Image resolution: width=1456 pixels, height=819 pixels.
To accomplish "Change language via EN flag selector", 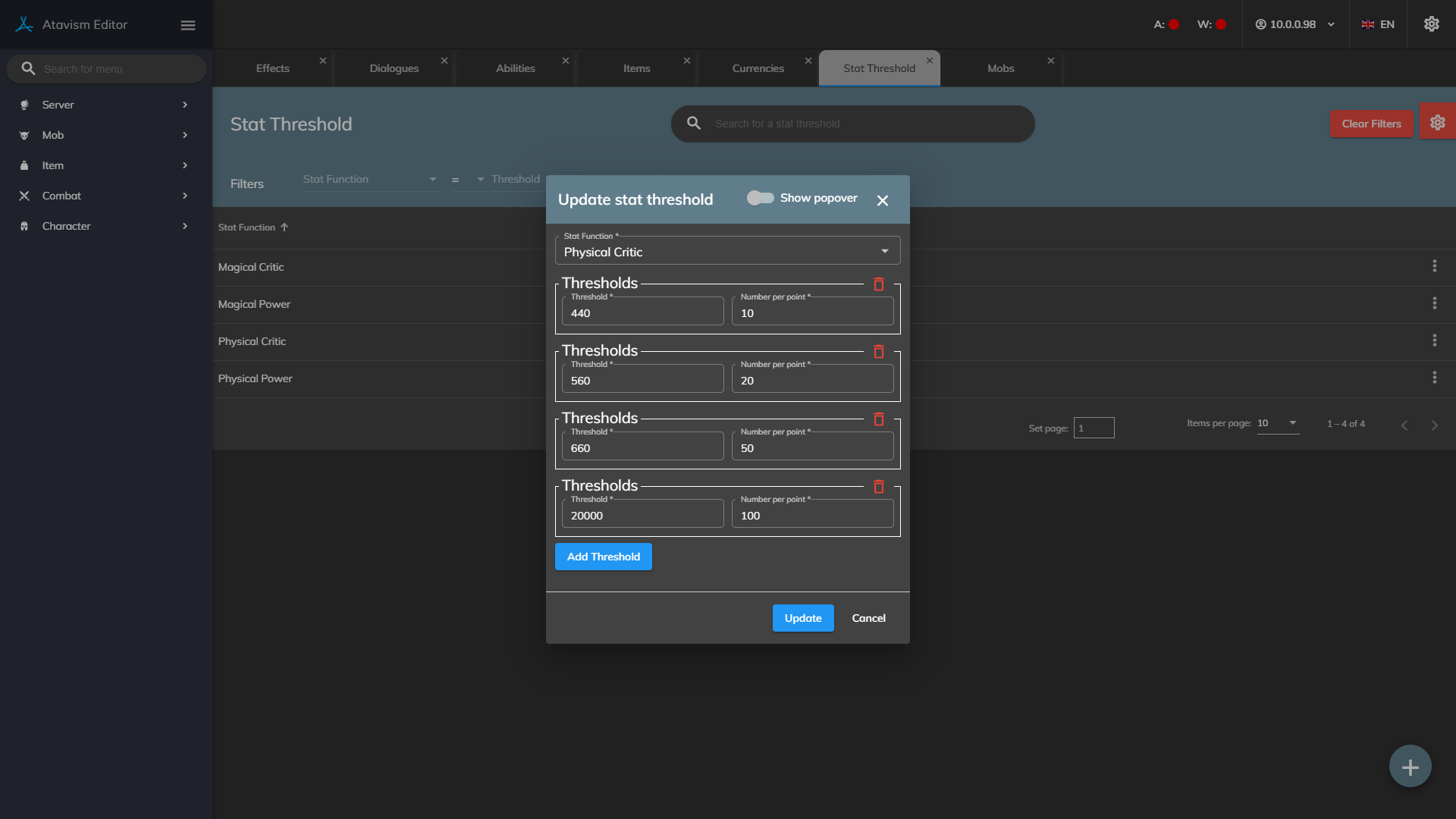I will pos(1378,24).
